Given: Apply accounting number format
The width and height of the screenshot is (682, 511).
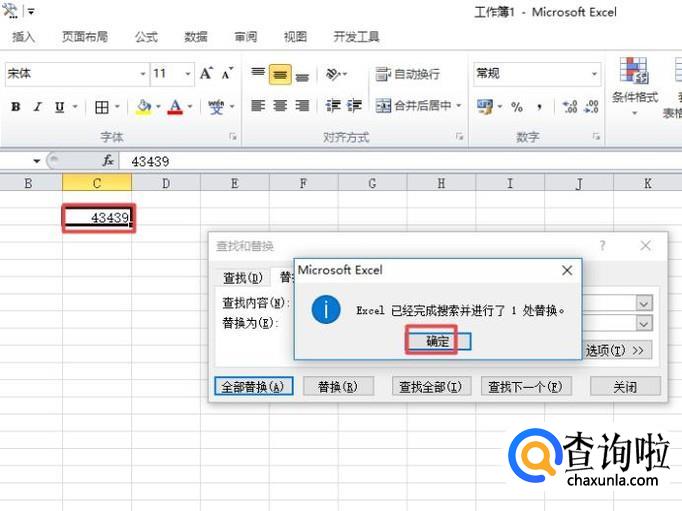Looking at the screenshot, I should [x=485, y=107].
